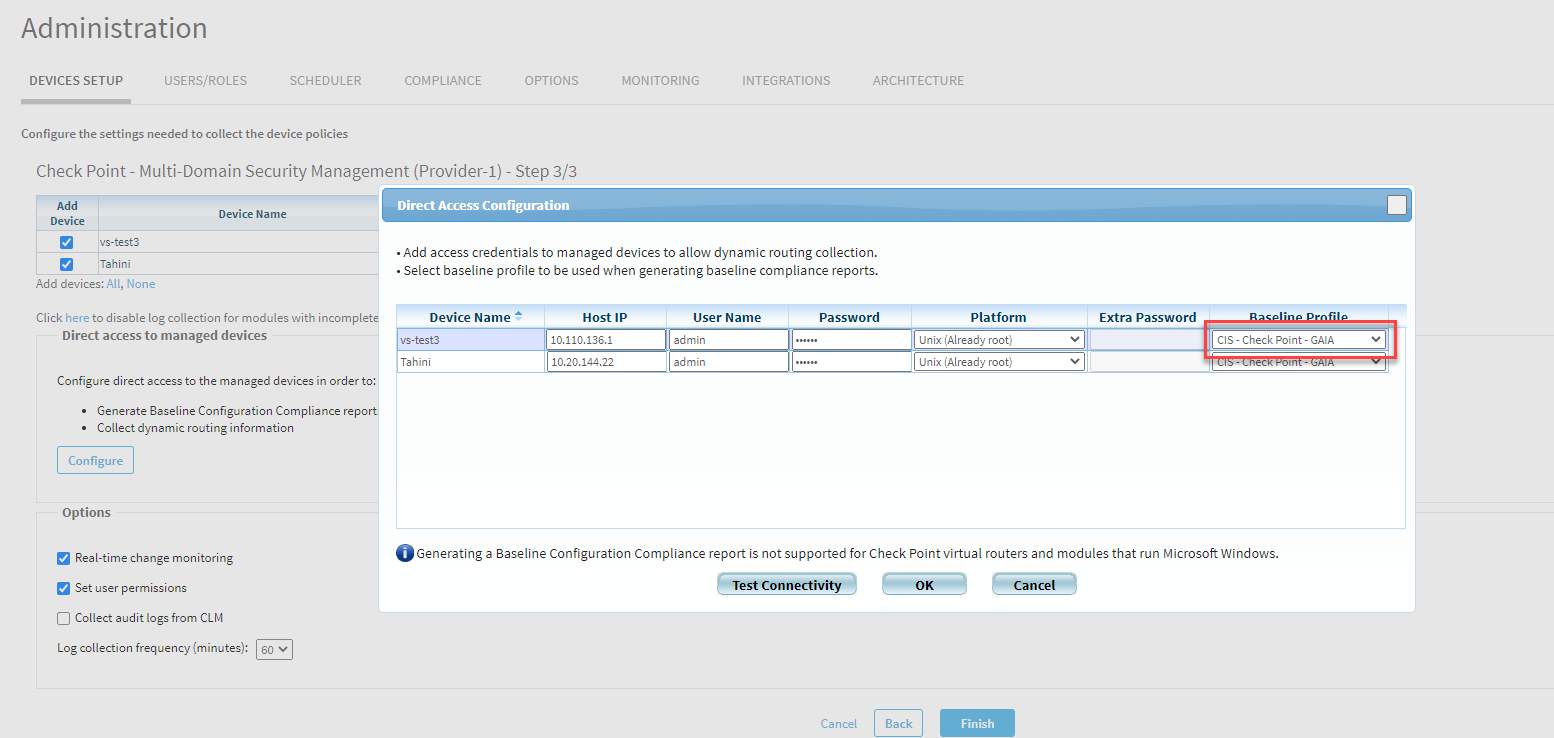Click the Host IP field for Tahini
This screenshot has width=1554, height=738.
[606, 362]
